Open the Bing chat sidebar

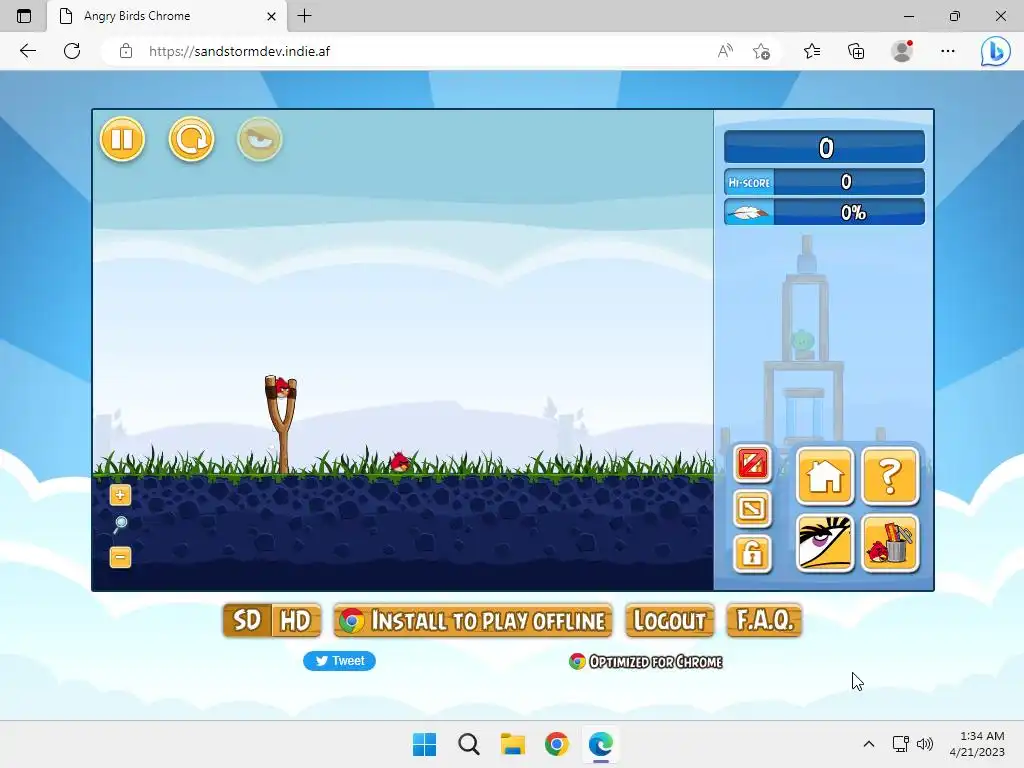click(x=995, y=51)
